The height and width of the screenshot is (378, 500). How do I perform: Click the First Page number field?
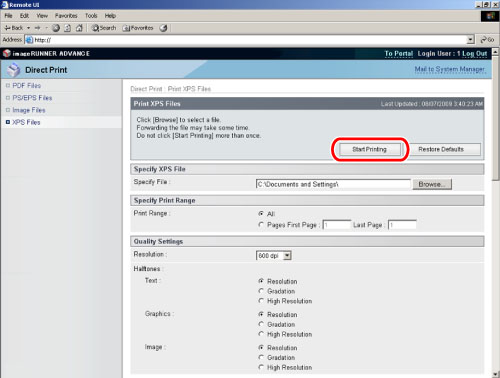337,225
